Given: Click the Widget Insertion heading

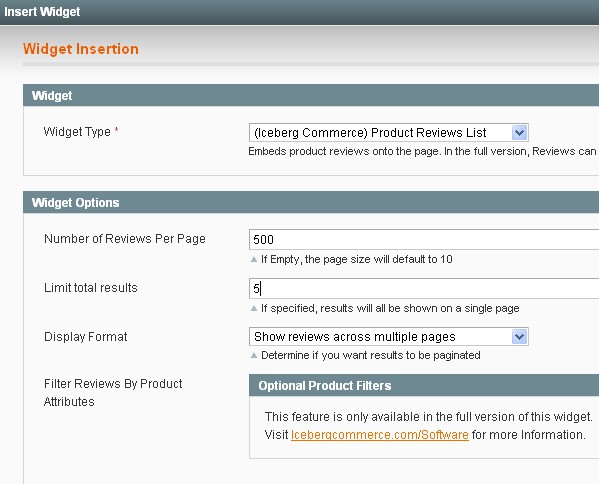Looking at the screenshot, I should click(x=81, y=49).
